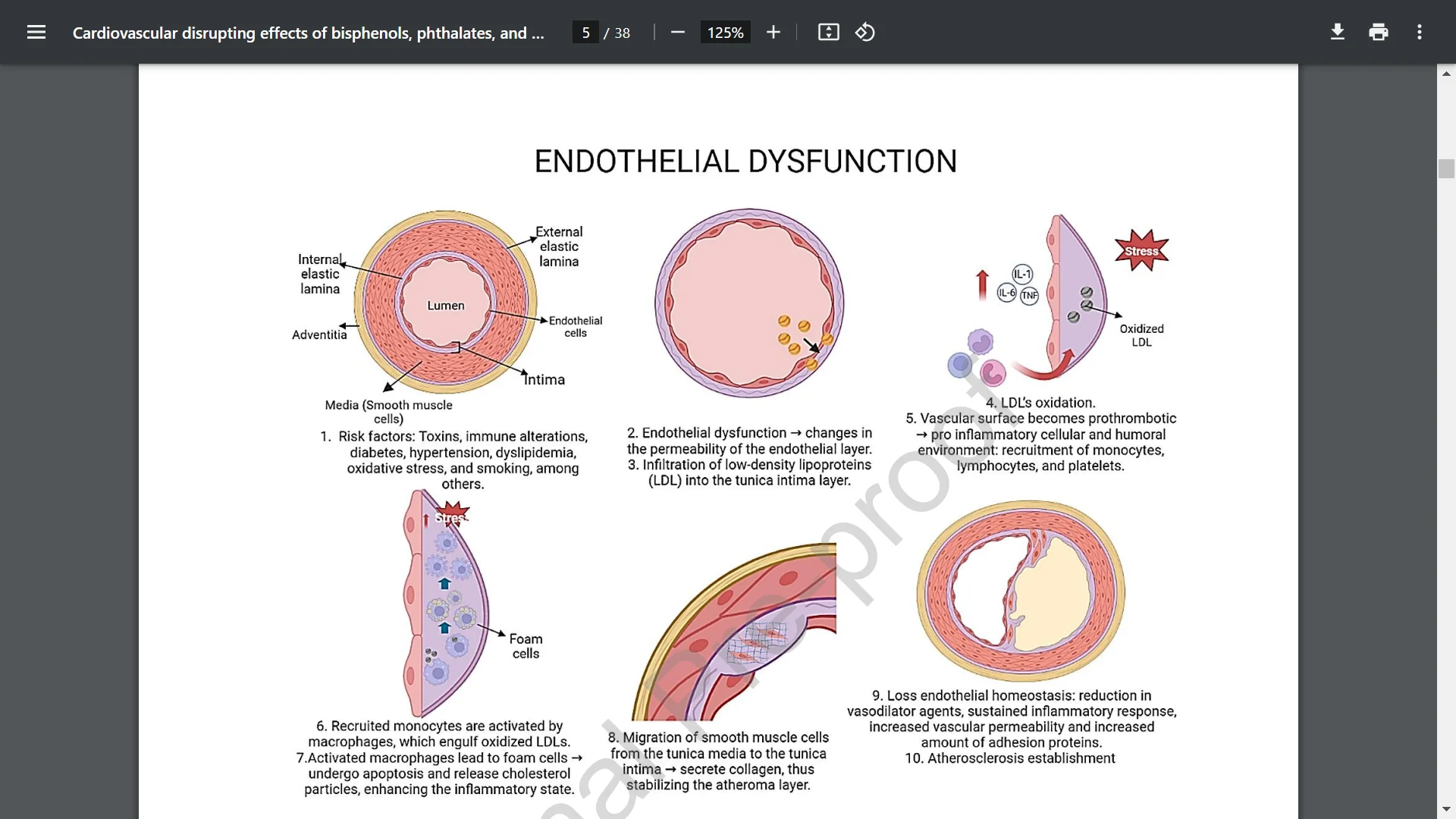Edit the 125% zoom level field
This screenshot has height=819, width=1456.
(725, 33)
